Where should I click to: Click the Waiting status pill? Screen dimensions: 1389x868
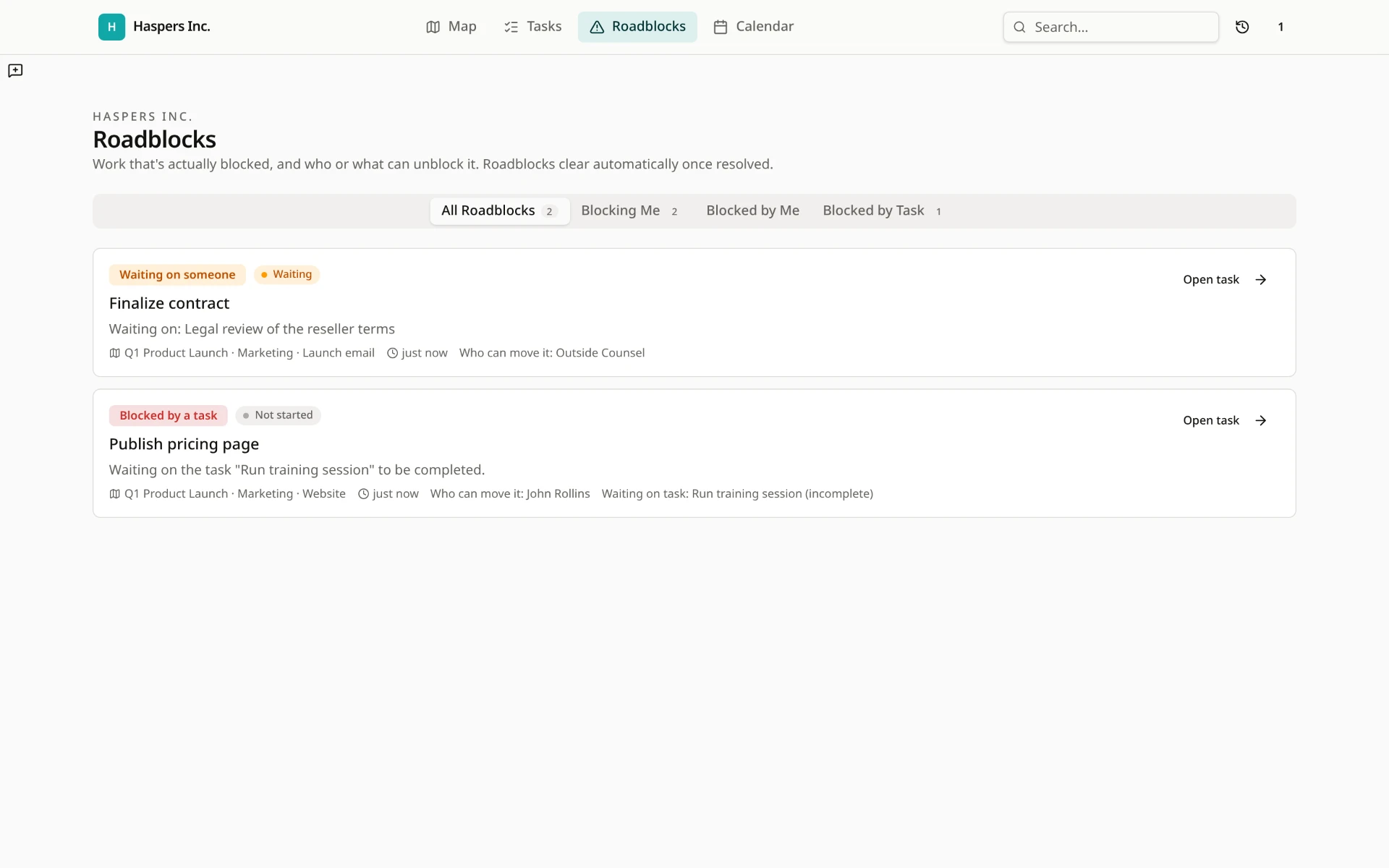pyautogui.click(x=286, y=275)
